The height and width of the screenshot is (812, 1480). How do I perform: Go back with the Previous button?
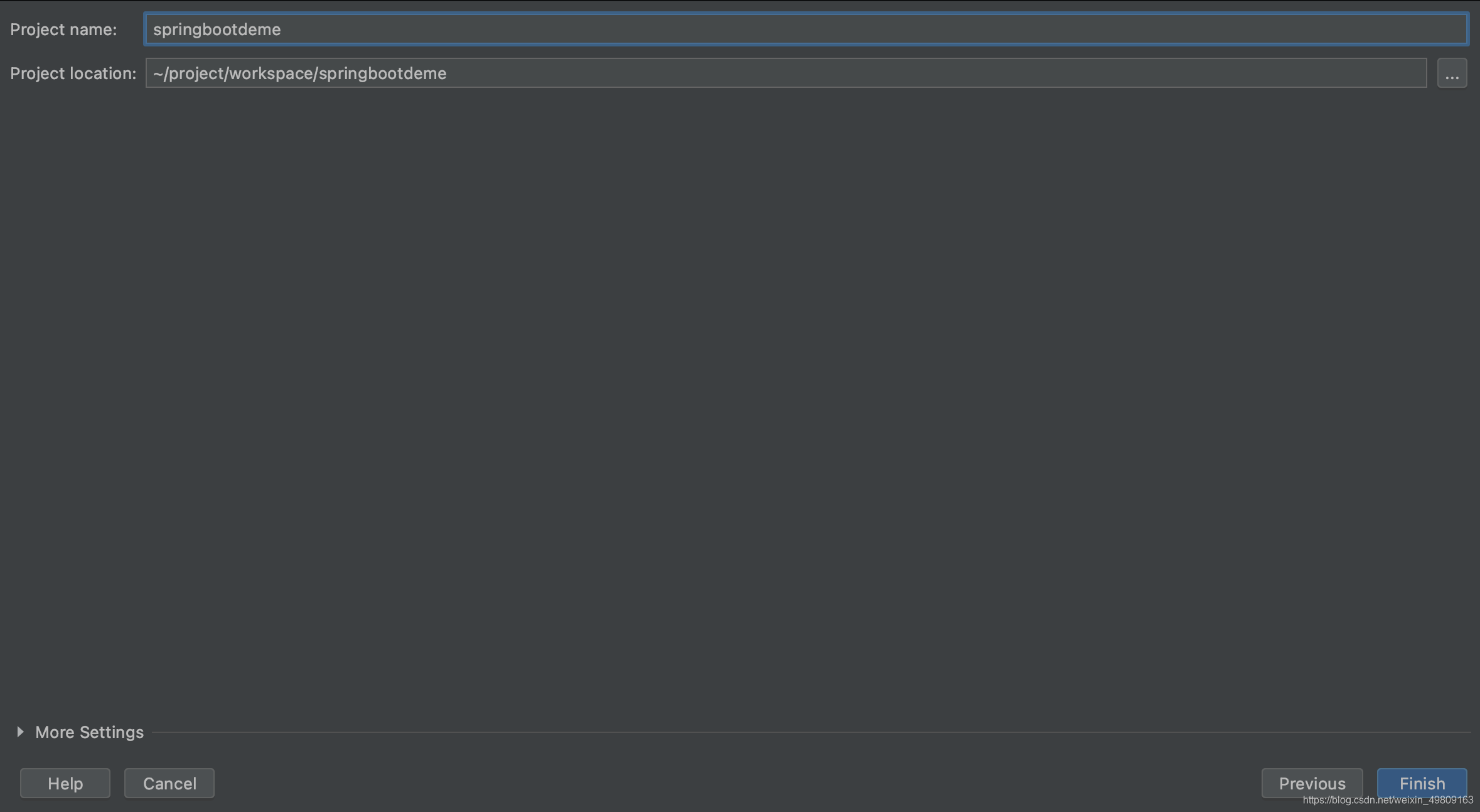point(1312,783)
